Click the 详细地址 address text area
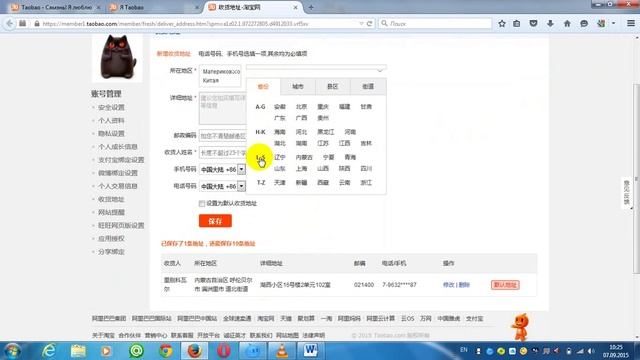The width and height of the screenshot is (640, 360). click(223, 109)
